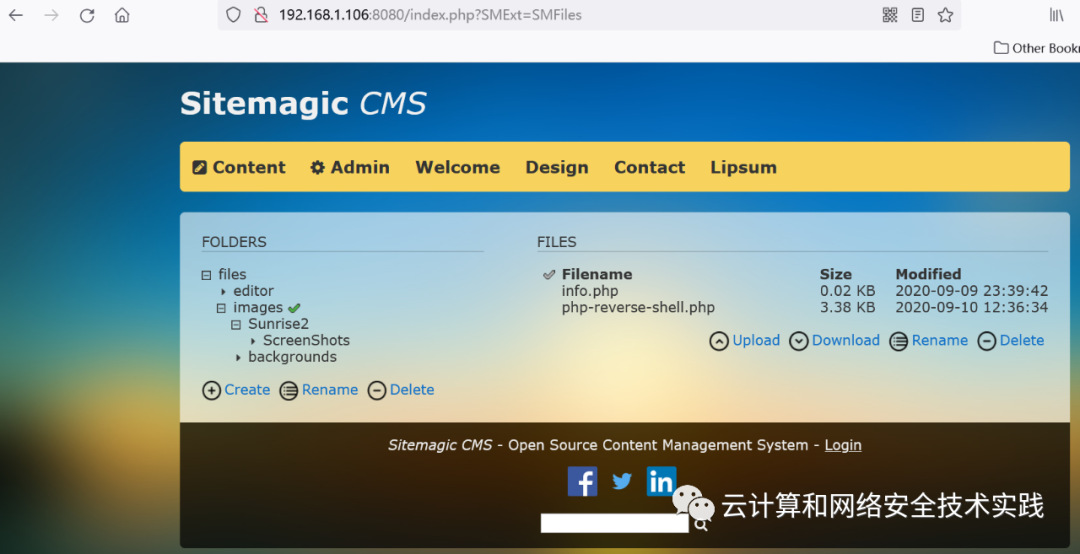Expand the backgrounds folder

pyautogui.click(x=238, y=358)
